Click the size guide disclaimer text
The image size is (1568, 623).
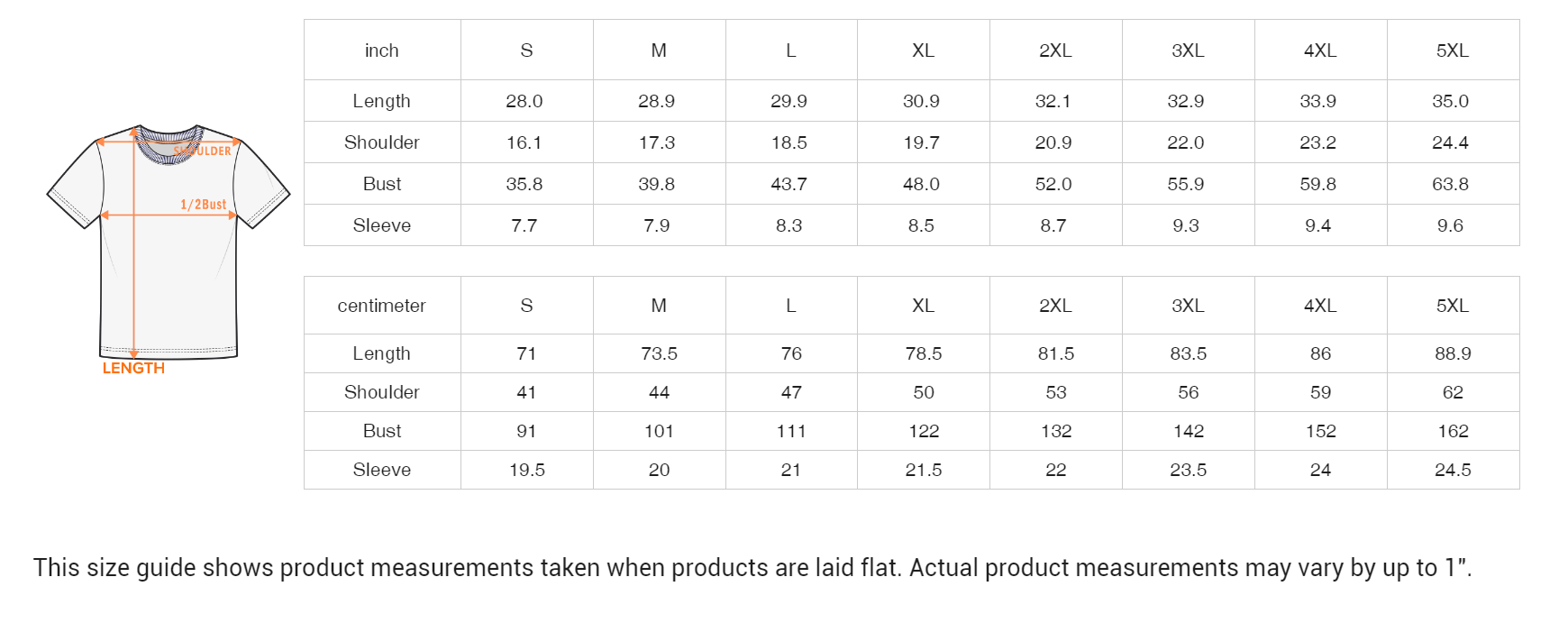coord(752,568)
